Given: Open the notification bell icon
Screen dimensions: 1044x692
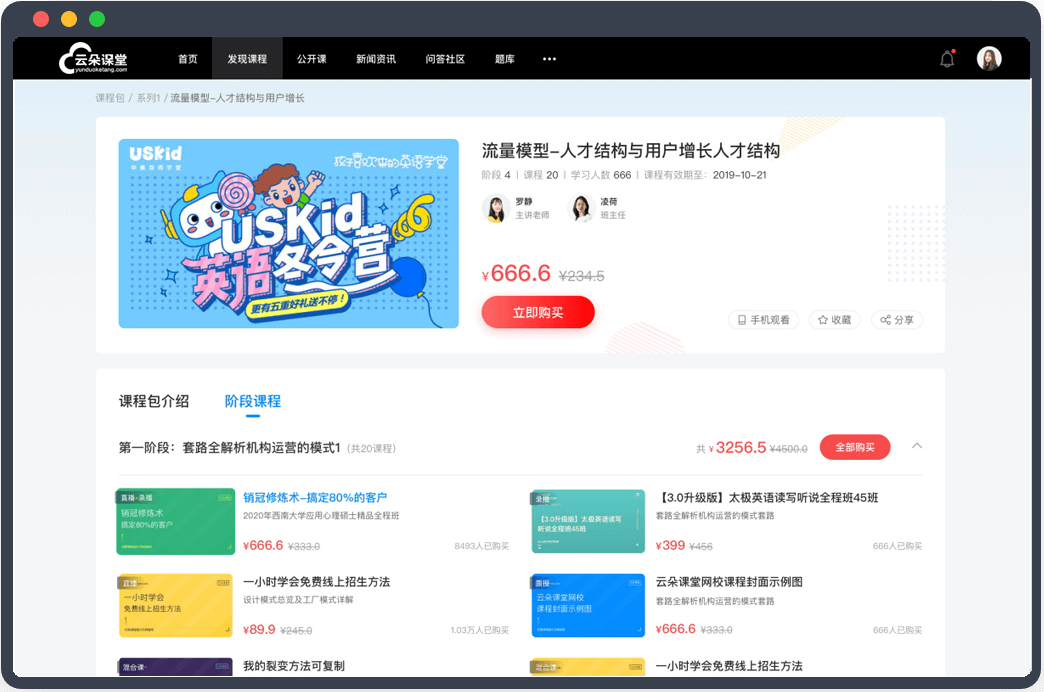Looking at the screenshot, I should point(947,59).
